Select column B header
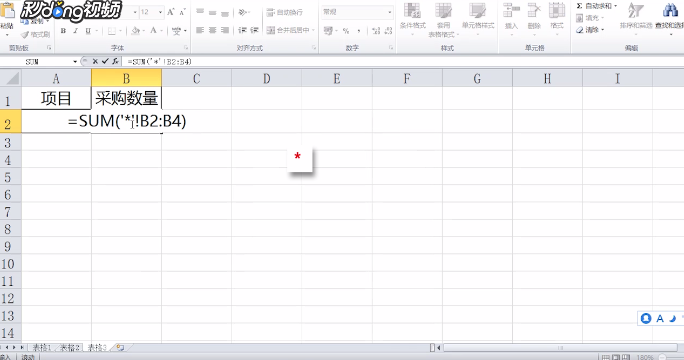This screenshot has height=360, width=684. tap(127, 79)
